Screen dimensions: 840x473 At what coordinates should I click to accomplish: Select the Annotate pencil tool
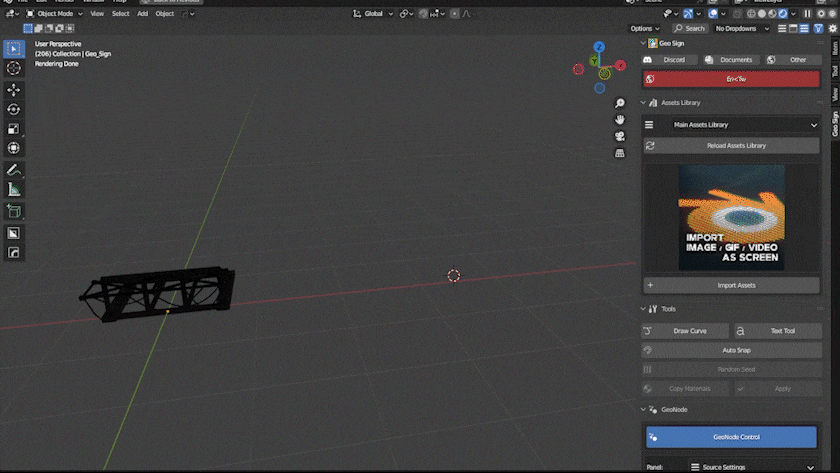point(14,170)
